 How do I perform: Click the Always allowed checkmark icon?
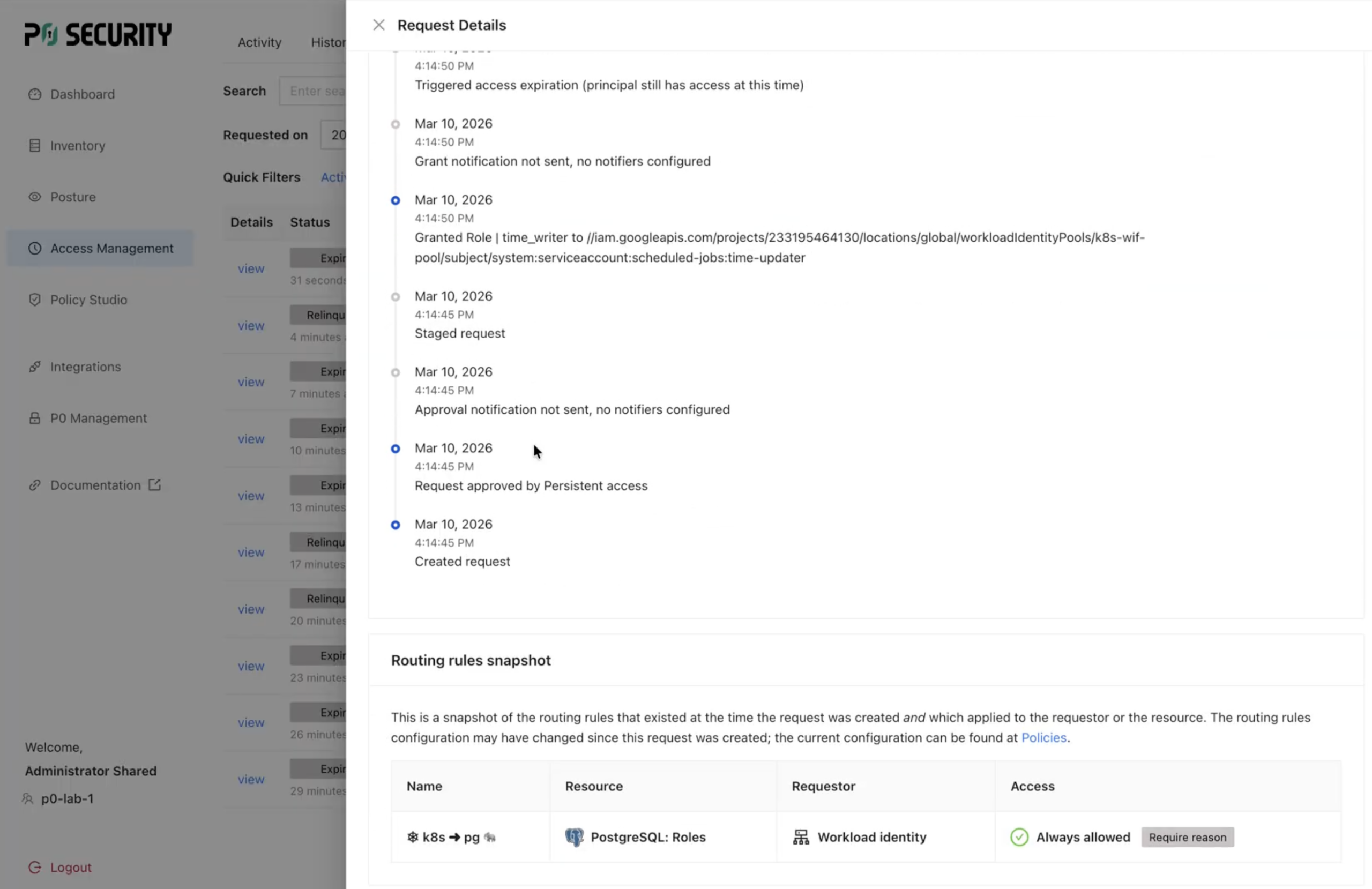click(x=1019, y=837)
